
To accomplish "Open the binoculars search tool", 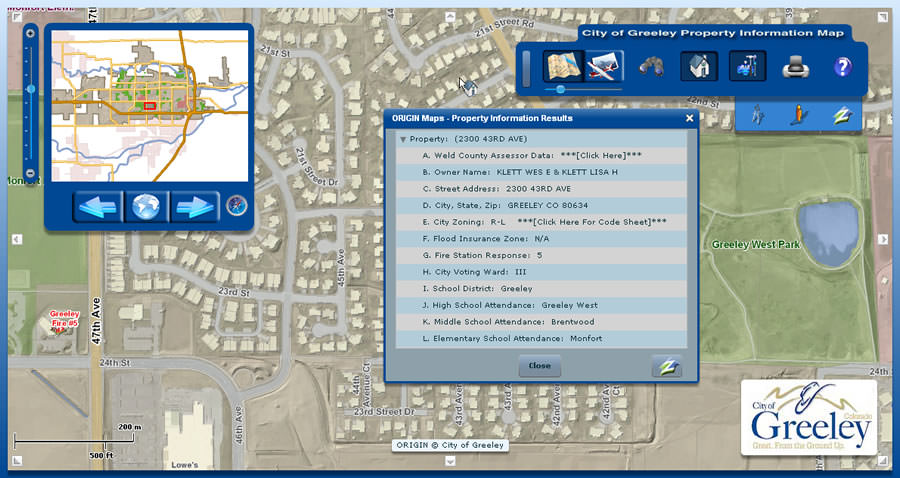I will click(x=651, y=67).
